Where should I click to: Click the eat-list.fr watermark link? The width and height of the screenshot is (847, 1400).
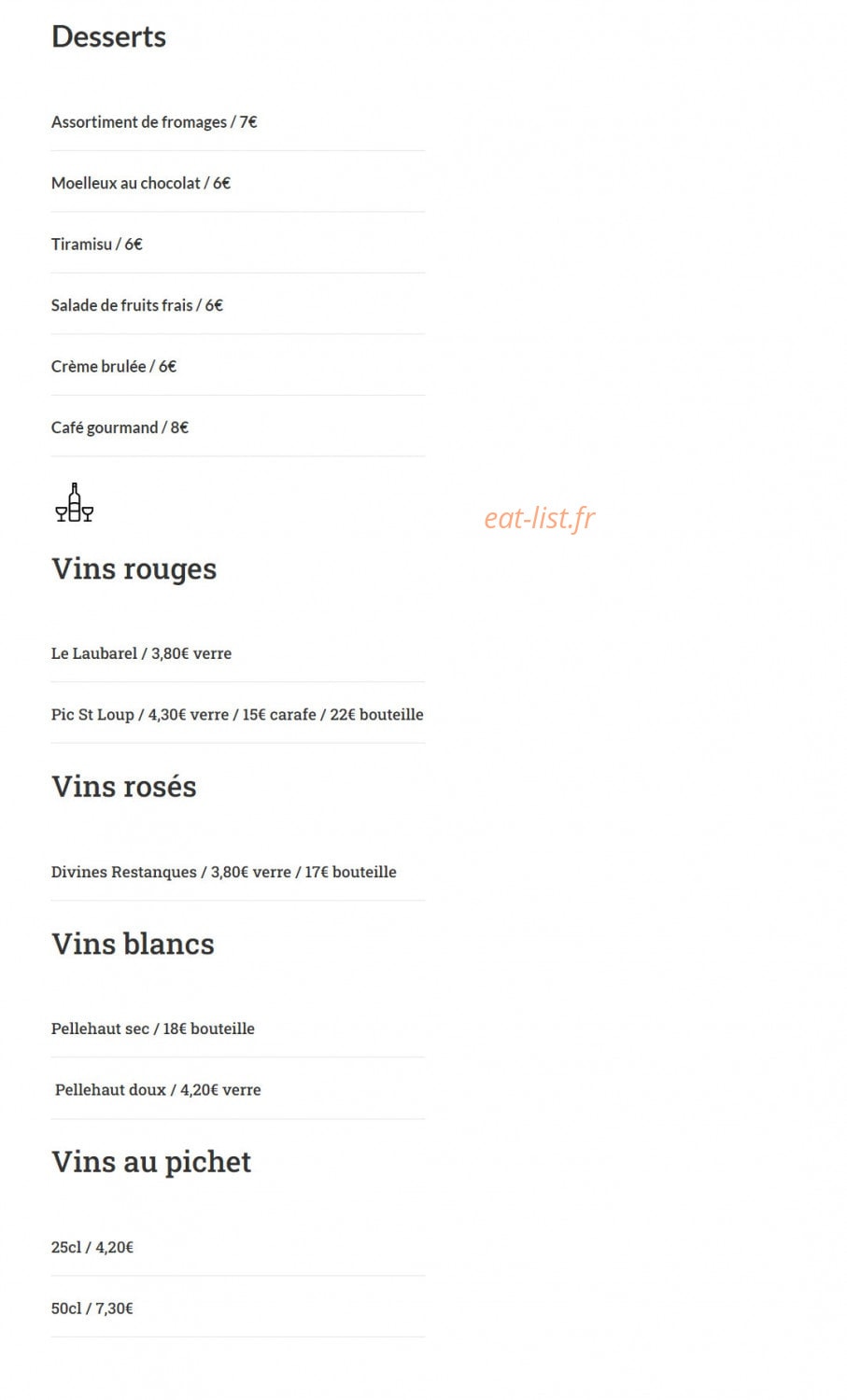(x=539, y=518)
